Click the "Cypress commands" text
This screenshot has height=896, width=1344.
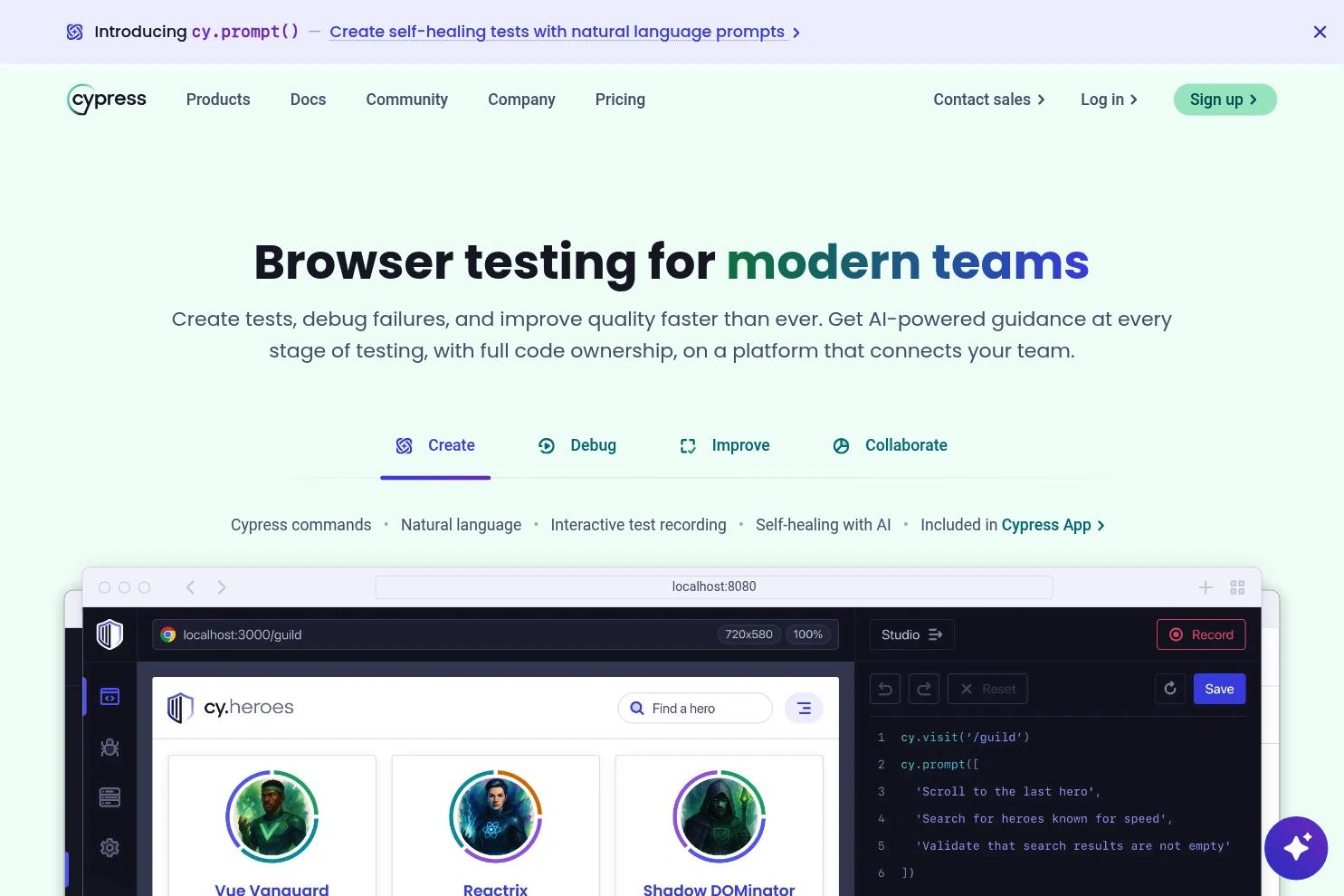(x=301, y=525)
